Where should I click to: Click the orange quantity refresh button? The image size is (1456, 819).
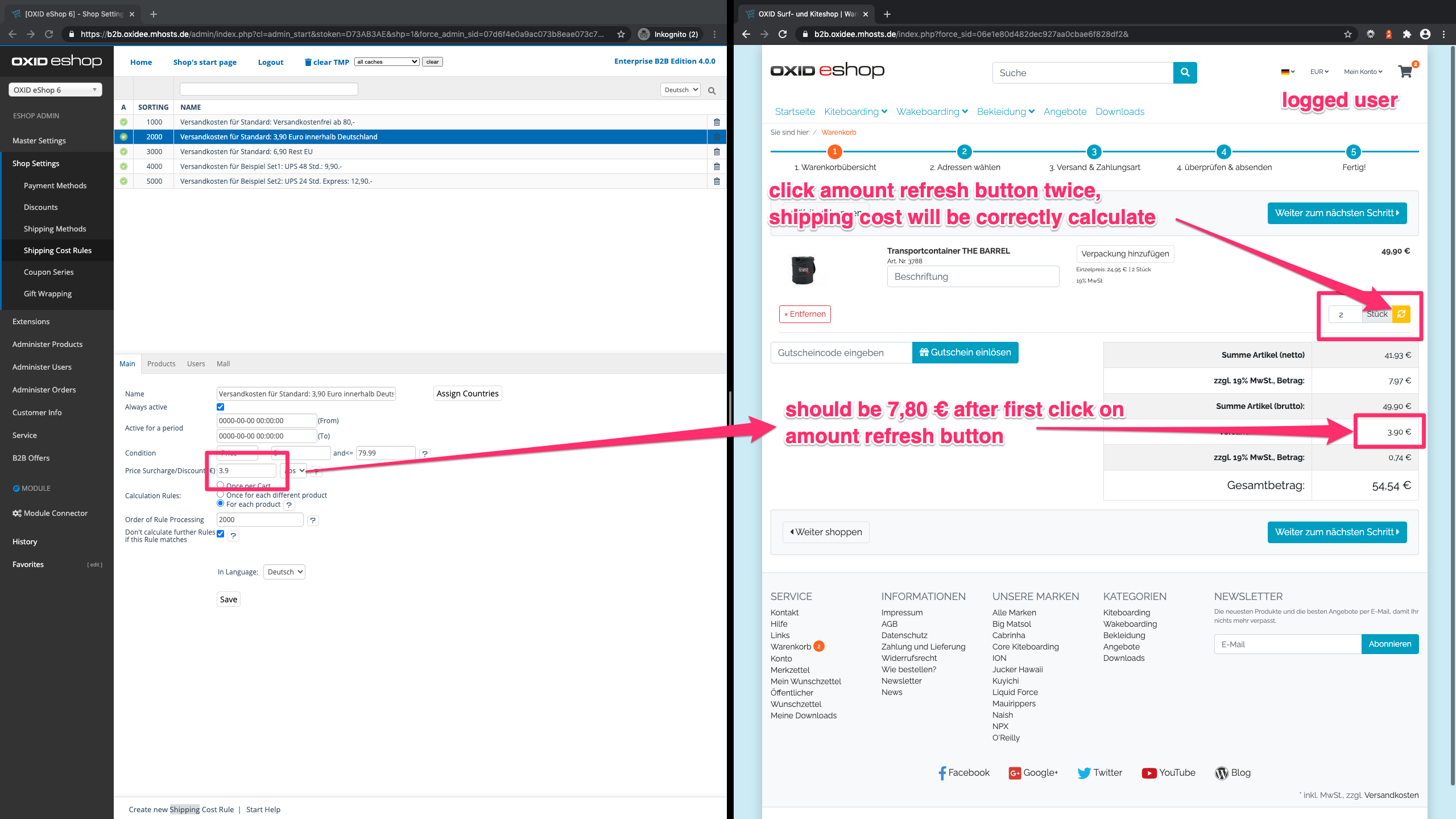point(1401,314)
